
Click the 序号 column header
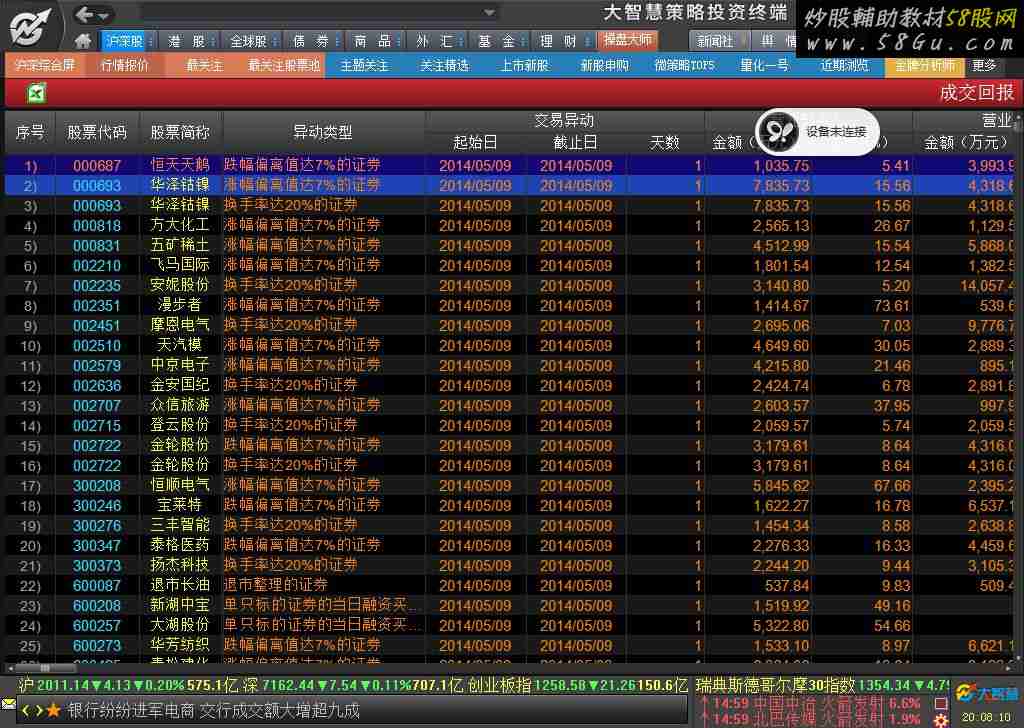point(30,132)
